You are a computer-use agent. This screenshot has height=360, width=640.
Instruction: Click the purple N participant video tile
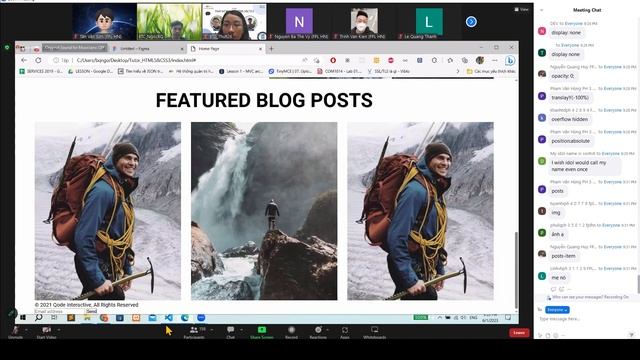click(x=299, y=22)
